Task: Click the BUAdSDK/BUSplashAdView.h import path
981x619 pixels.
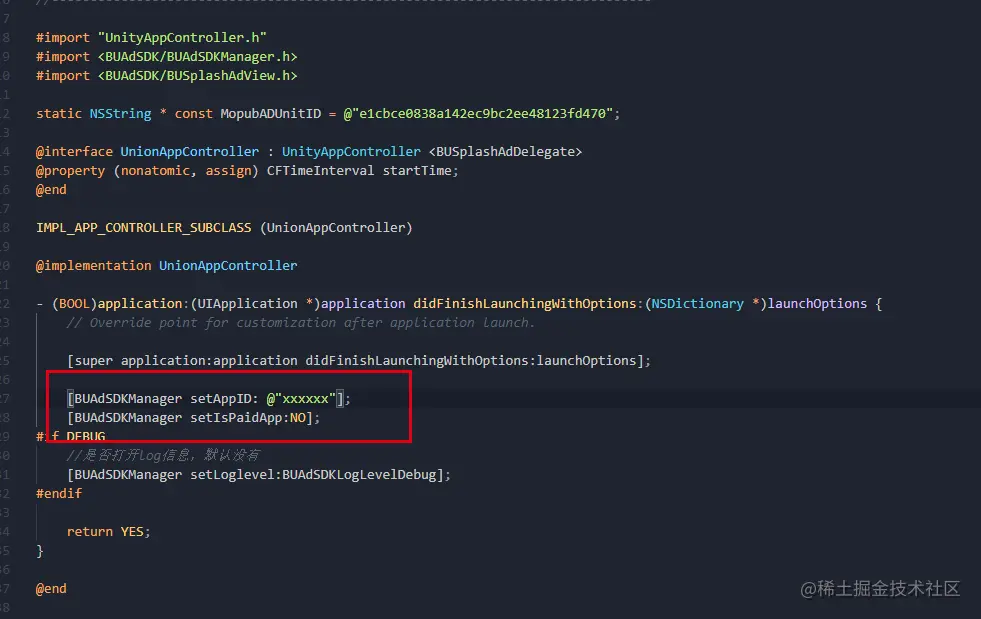Action: 197,76
